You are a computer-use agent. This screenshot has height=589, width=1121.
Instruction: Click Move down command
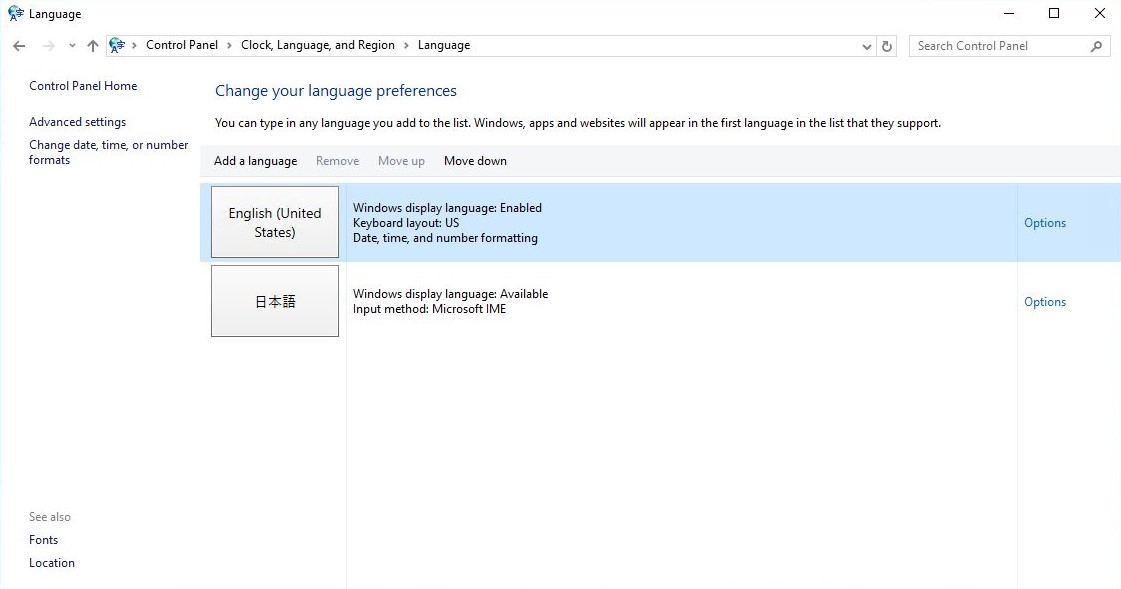click(x=475, y=161)
